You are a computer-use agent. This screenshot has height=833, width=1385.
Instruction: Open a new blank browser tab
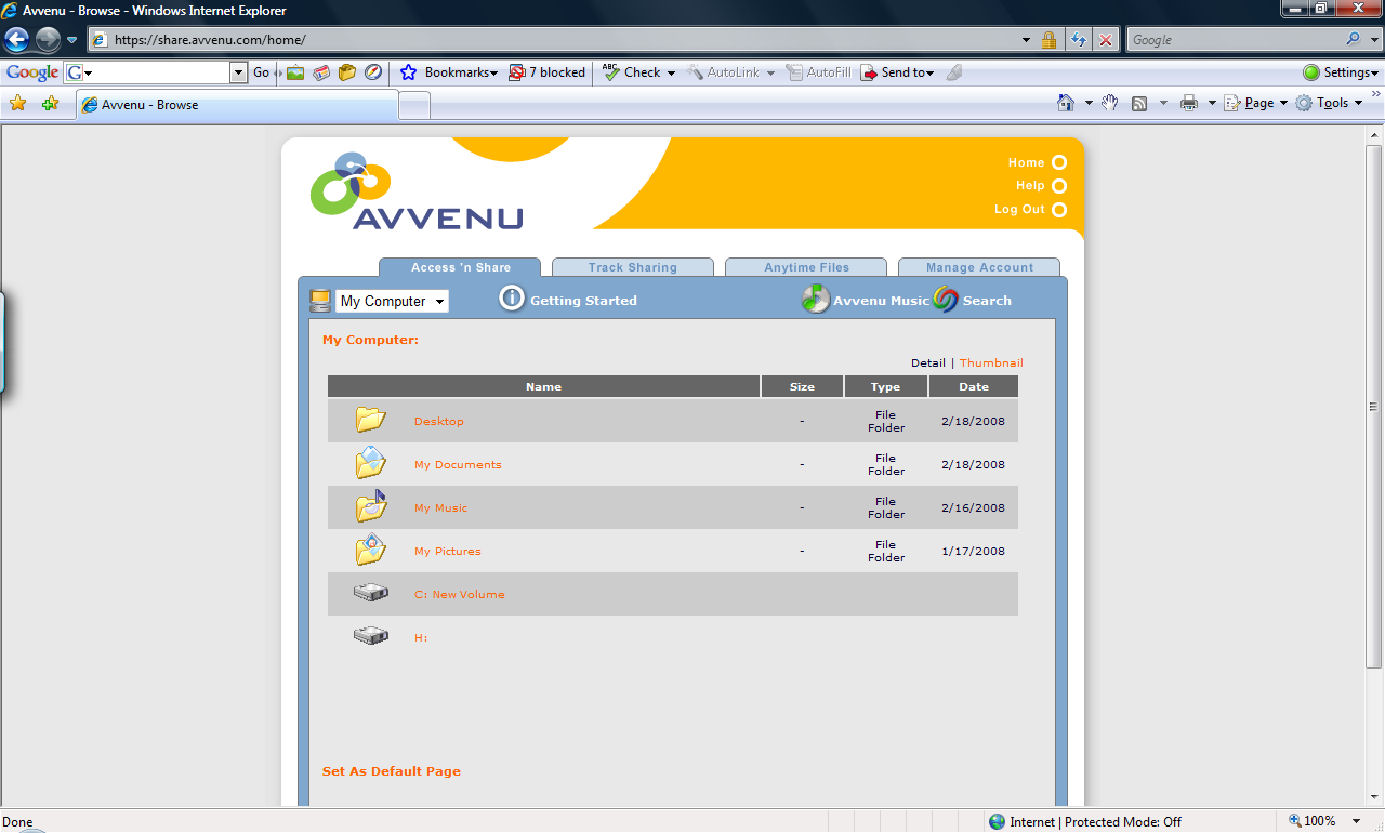point(415,105)
